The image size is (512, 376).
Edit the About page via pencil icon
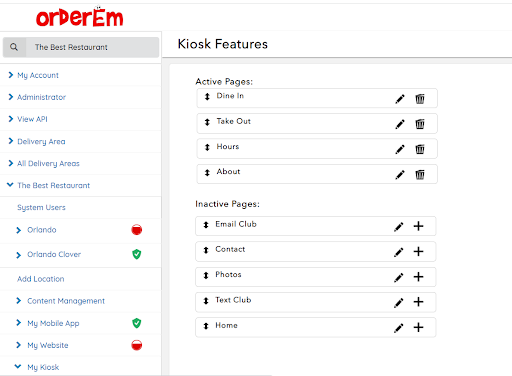tap(400, 175)
